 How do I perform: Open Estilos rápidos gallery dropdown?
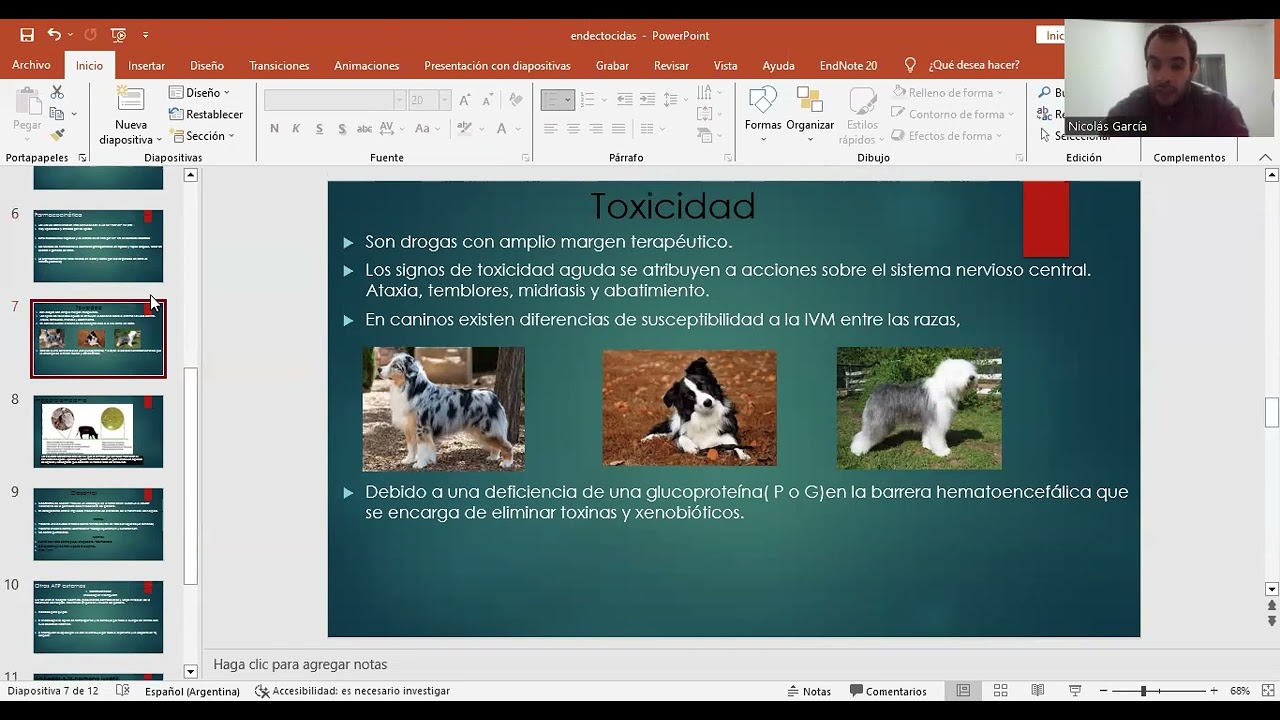pos(862,115)
